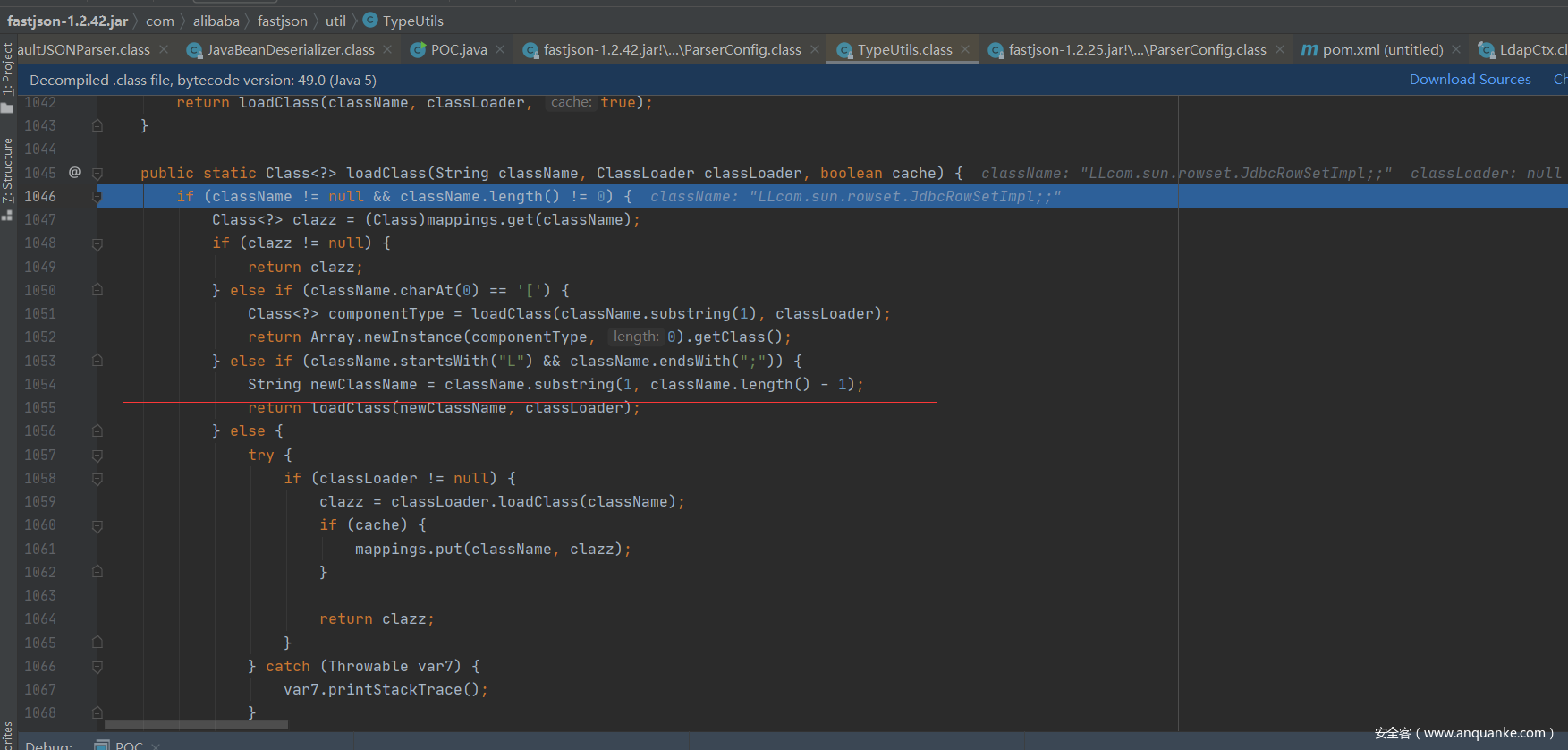
Task: Collapse the try block at line 1057
Action: pyautogui.click(x=97, y=455)
